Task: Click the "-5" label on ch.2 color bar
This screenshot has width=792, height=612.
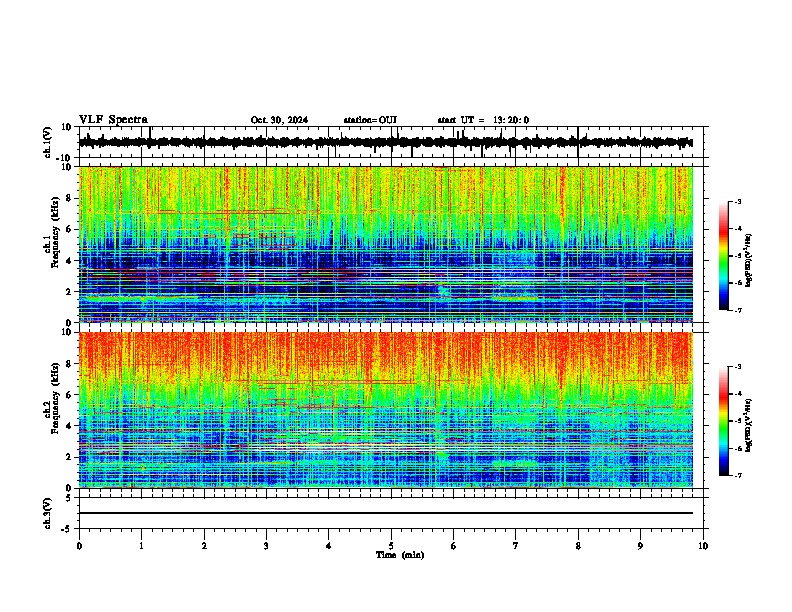Action: [737, 421]
